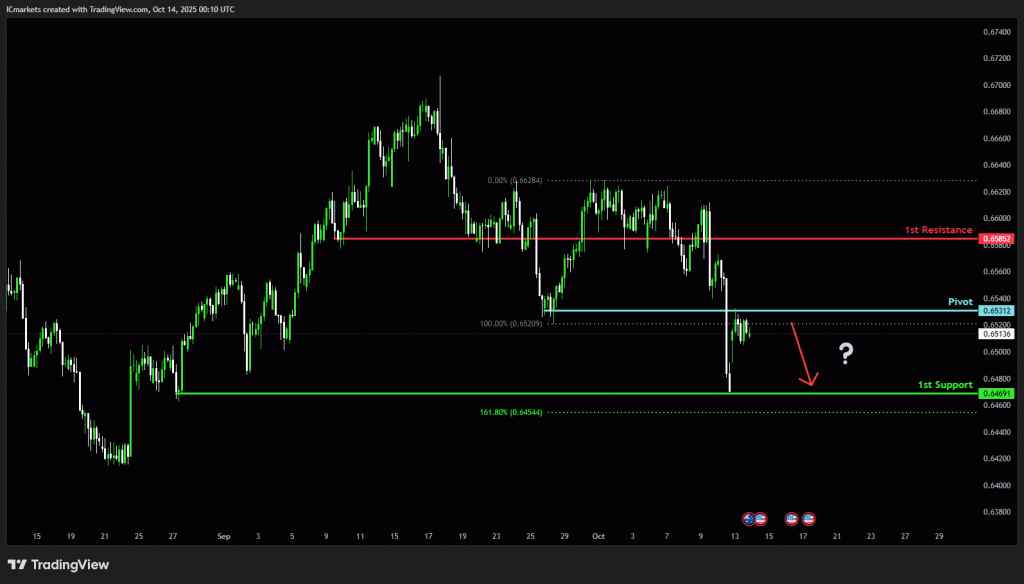
Task: Select the red downward arrow drawing
Action: click(804, 355)
